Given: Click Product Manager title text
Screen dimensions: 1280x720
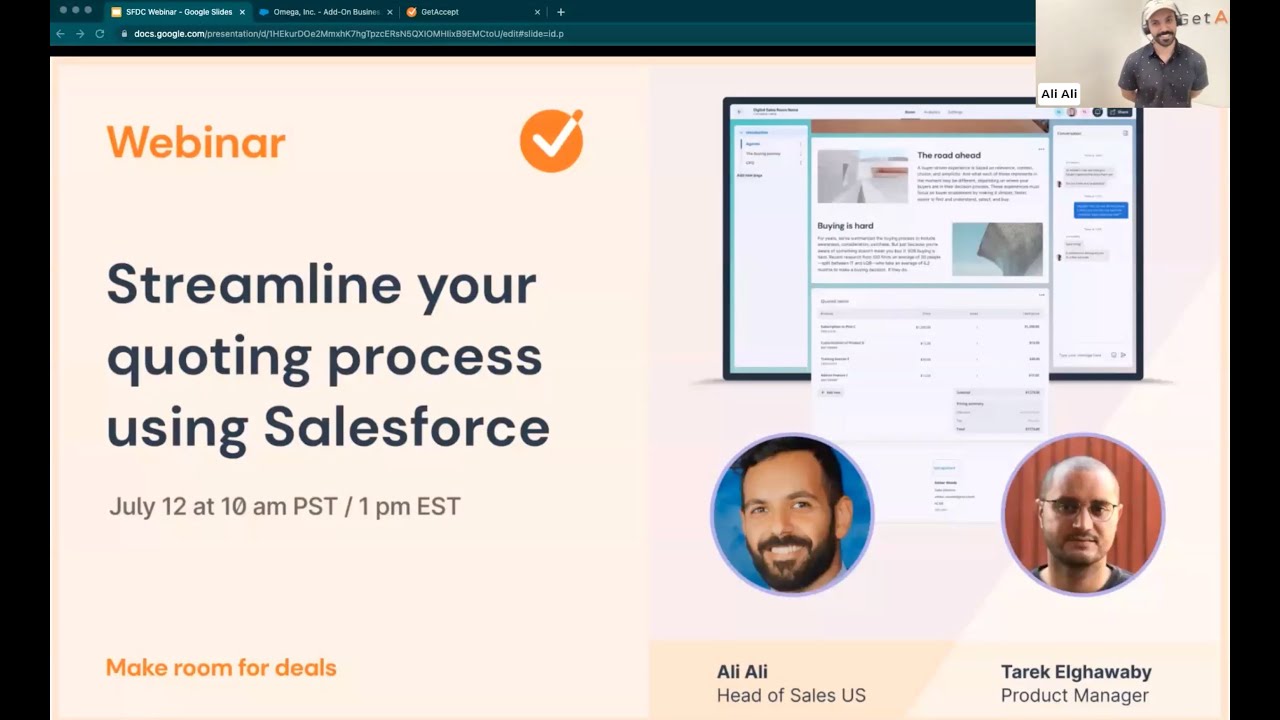Looking at the screenshot, I should [1074, 695].
